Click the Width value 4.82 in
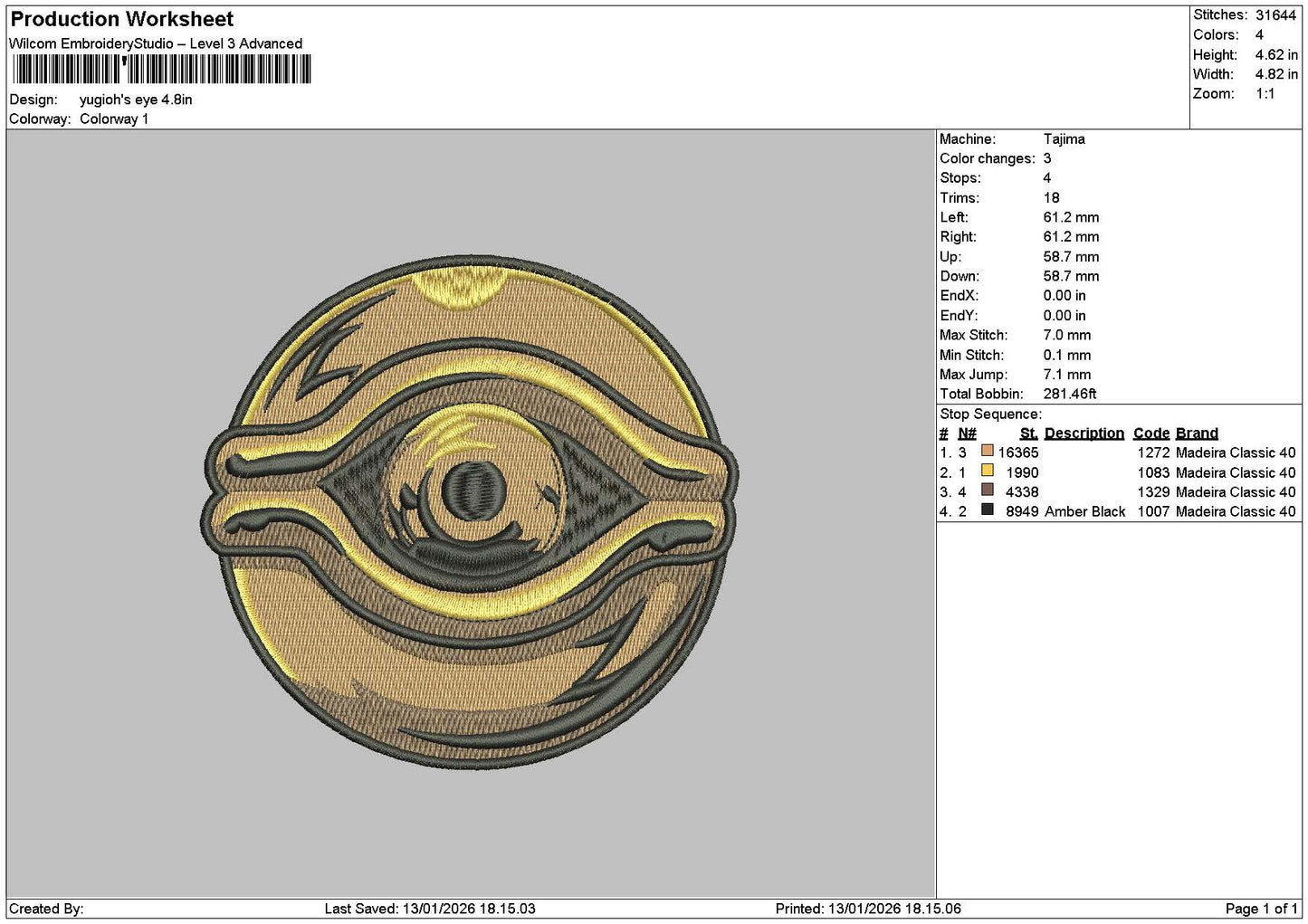Image resolution: width=1308 pixels, height=924 pixels. pyautogui.click(x=1276, y=74)
